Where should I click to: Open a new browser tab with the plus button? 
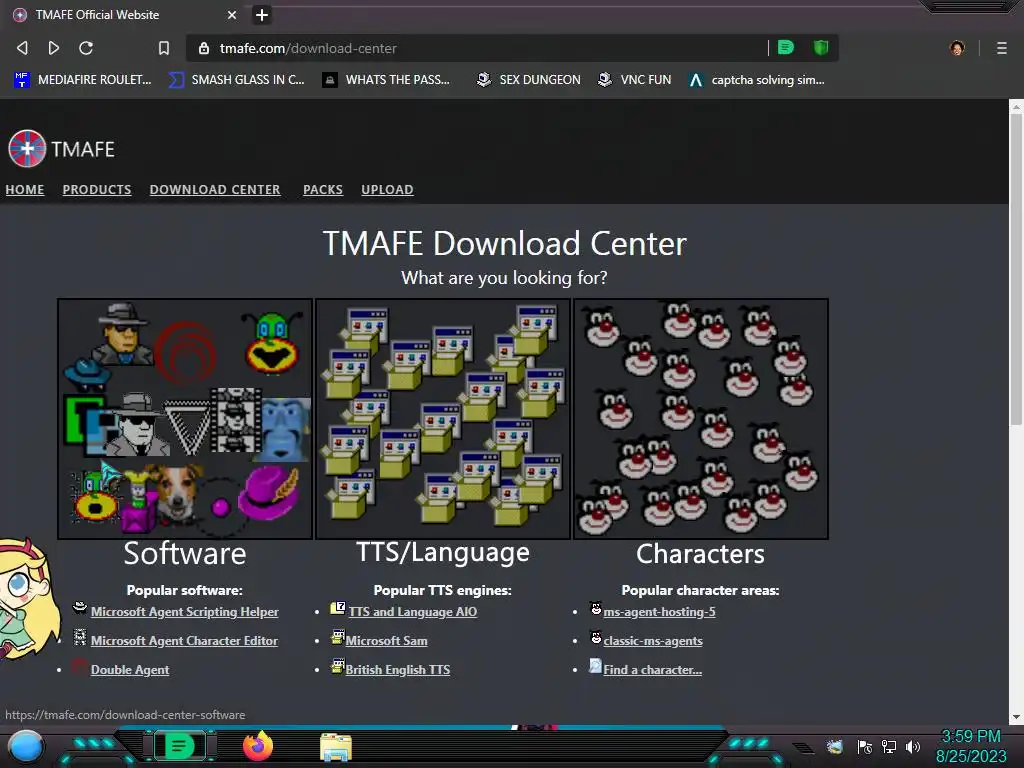[262, 15]
